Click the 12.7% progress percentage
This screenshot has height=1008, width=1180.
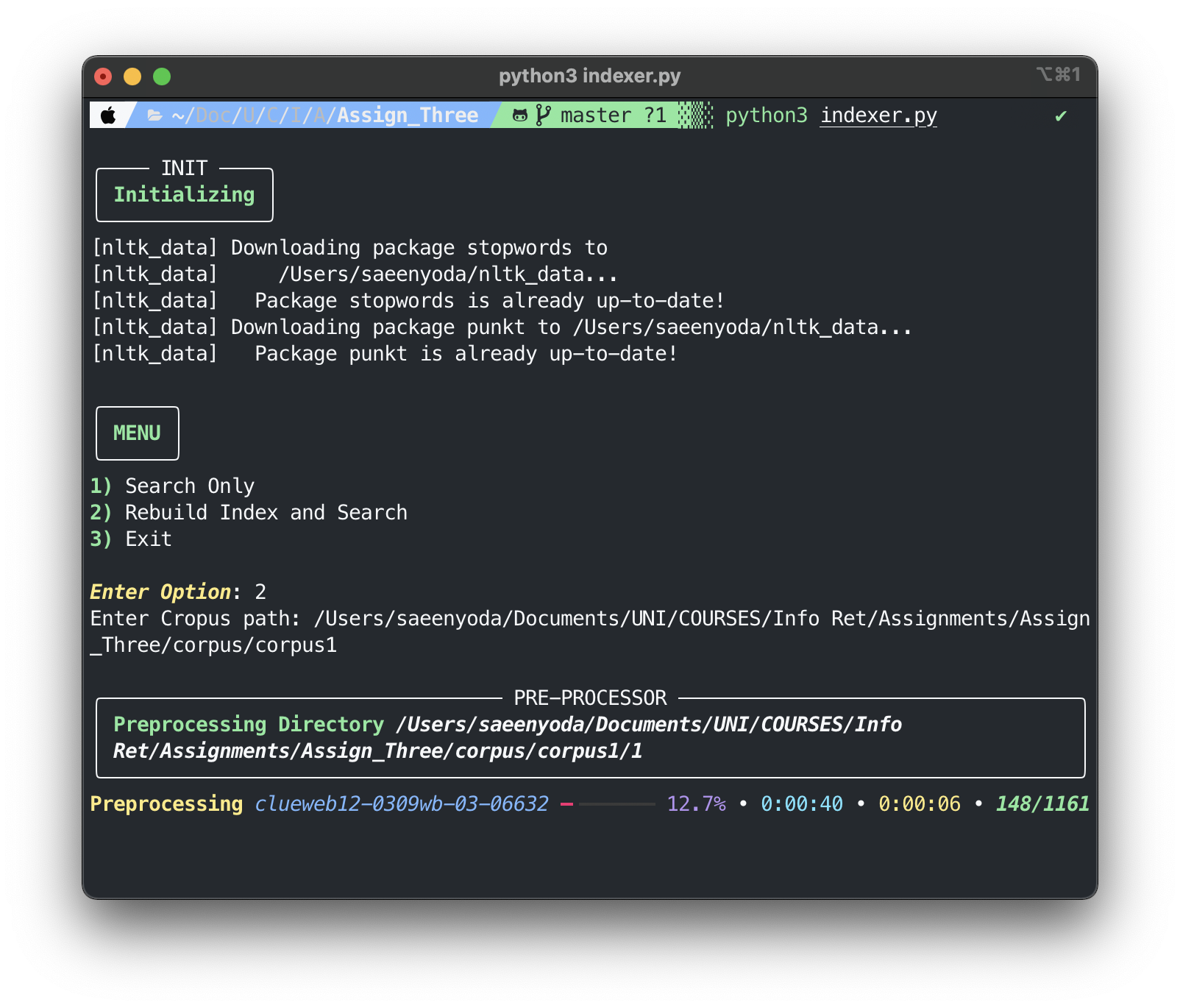coord(696,804)
